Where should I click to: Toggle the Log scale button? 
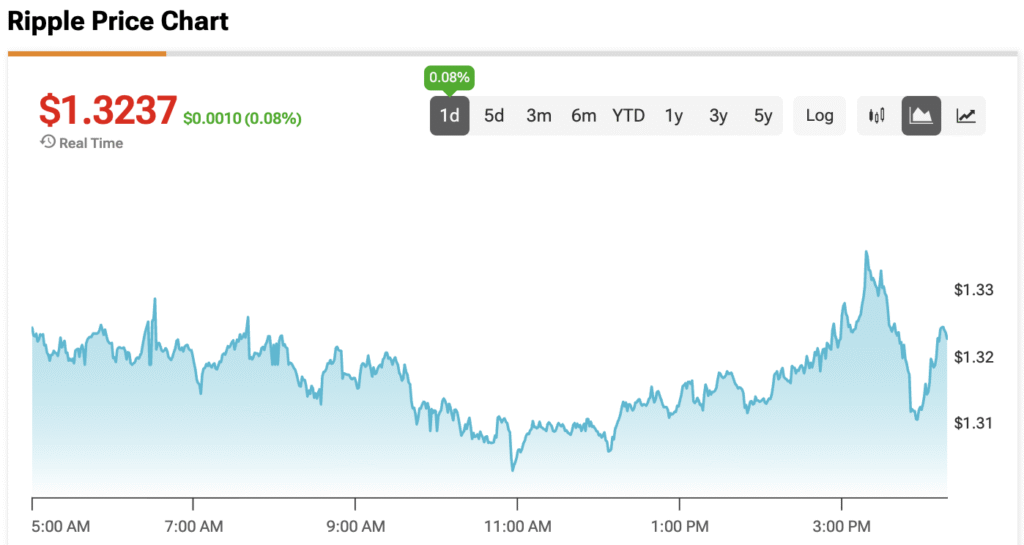[x=819, y=116]
